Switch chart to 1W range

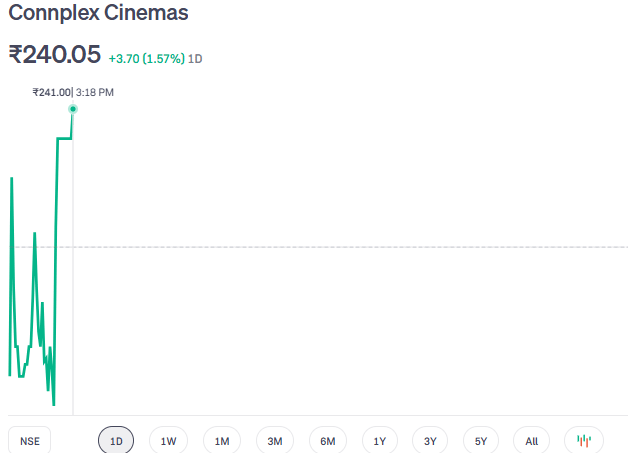(x=168, y=441)
